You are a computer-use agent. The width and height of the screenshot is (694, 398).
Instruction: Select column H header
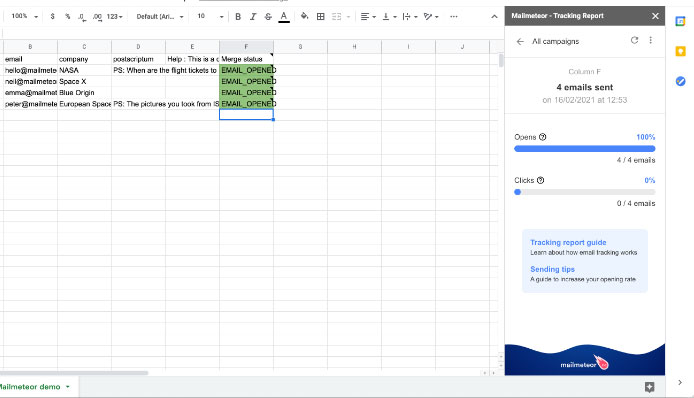tap(354, 46)
